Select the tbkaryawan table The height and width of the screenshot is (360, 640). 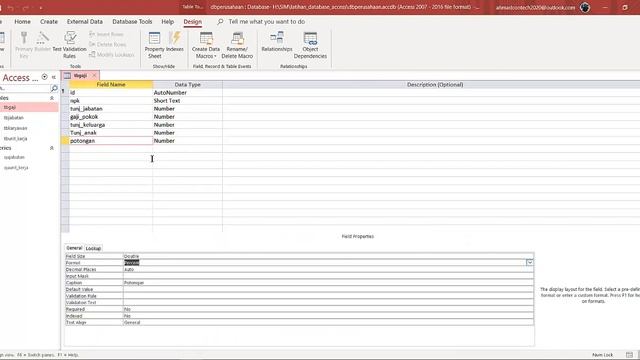click(x=15, y=128)
